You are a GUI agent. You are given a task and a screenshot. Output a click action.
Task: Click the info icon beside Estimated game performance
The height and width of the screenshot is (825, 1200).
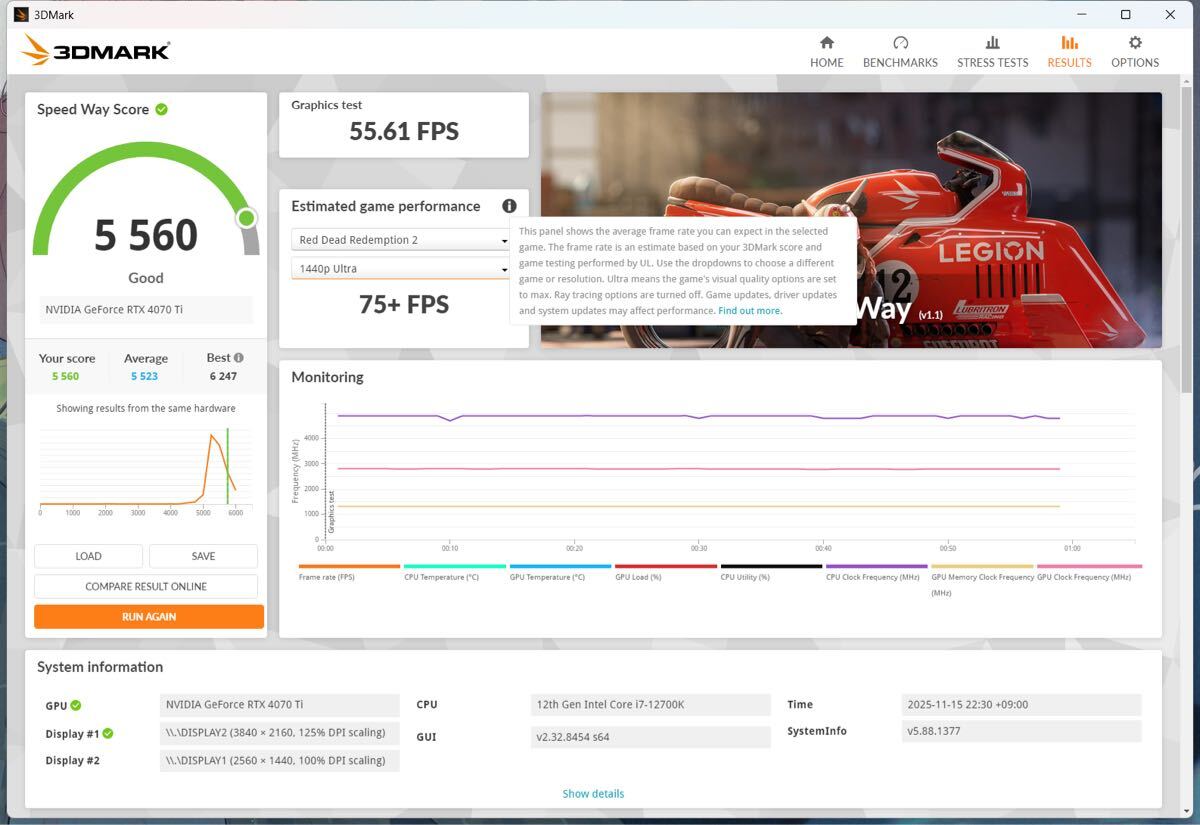click(509, 206)
